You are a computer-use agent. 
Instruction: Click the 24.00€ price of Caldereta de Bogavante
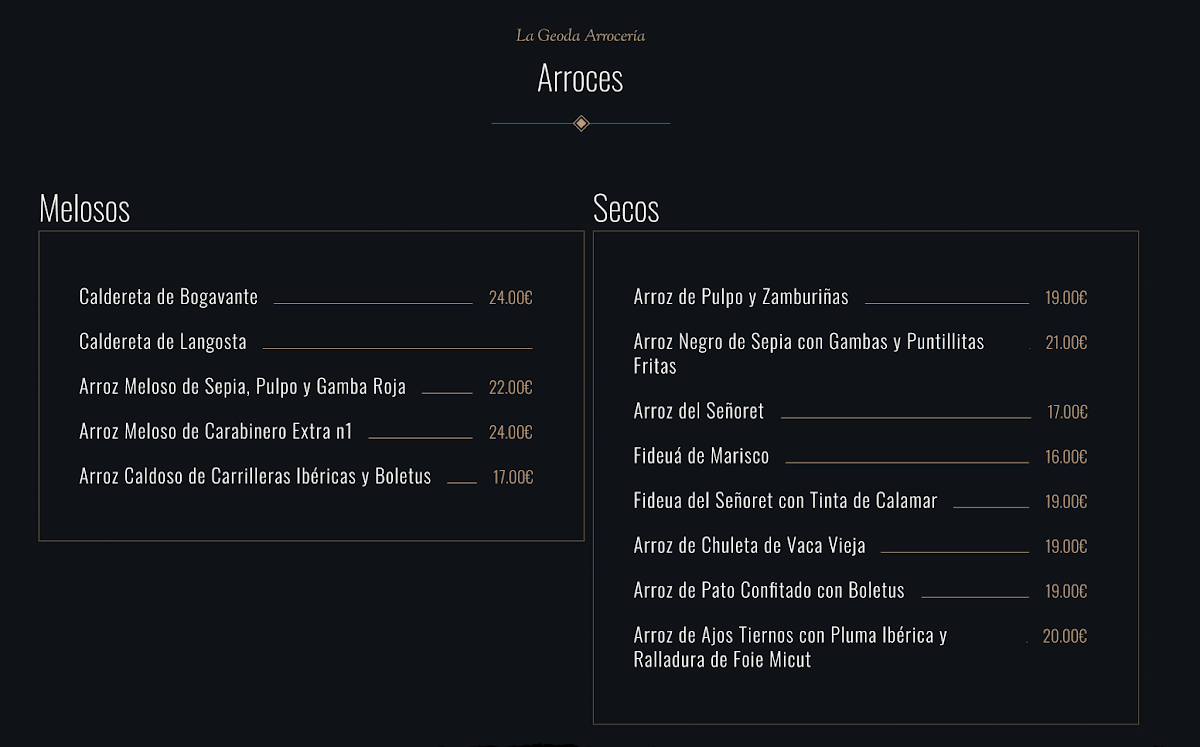point(510,297)
